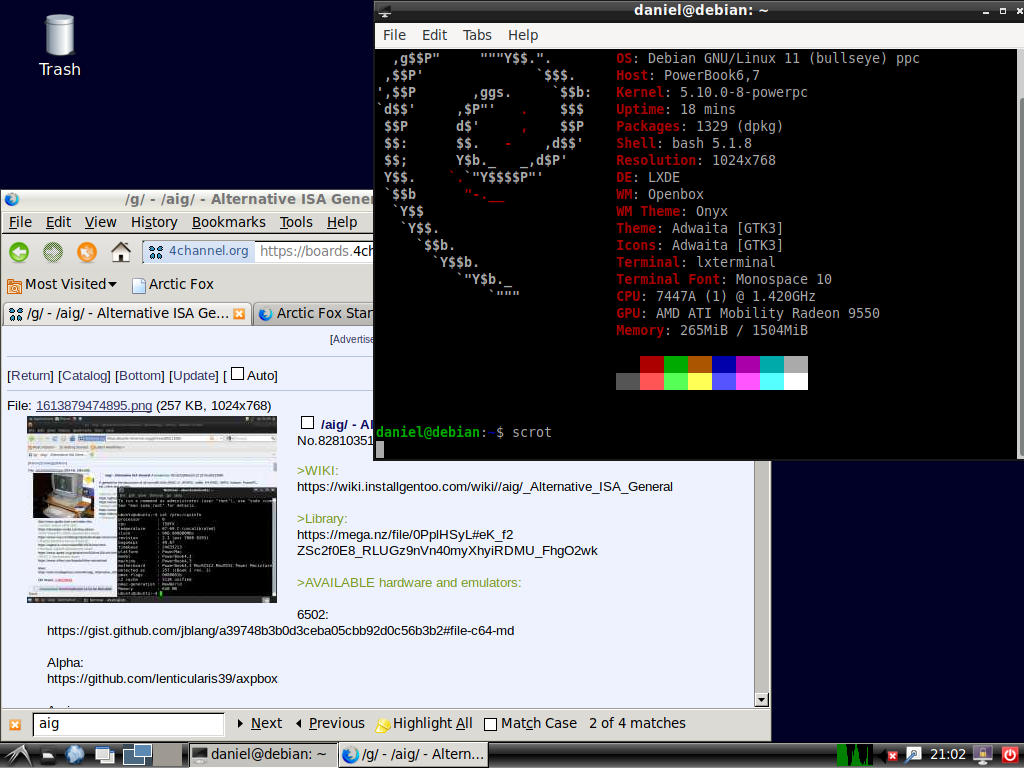This screenshot has width=1024, height=768.
Task: Go to browser Home page icon
Action: pos(121,251)
